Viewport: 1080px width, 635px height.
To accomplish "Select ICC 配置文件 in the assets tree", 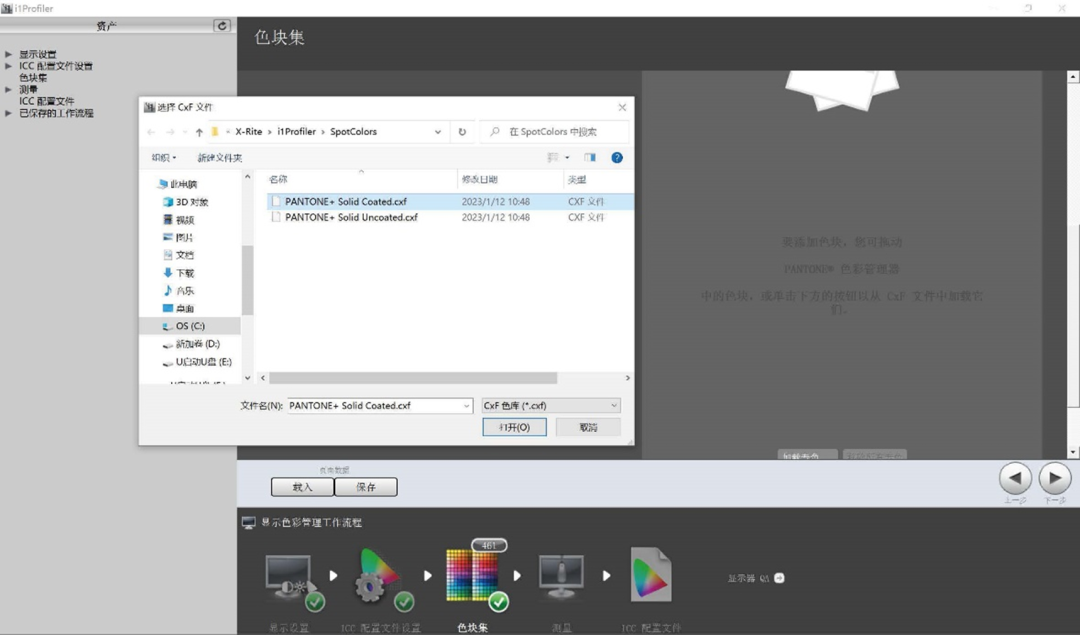I will pos(46,101).
